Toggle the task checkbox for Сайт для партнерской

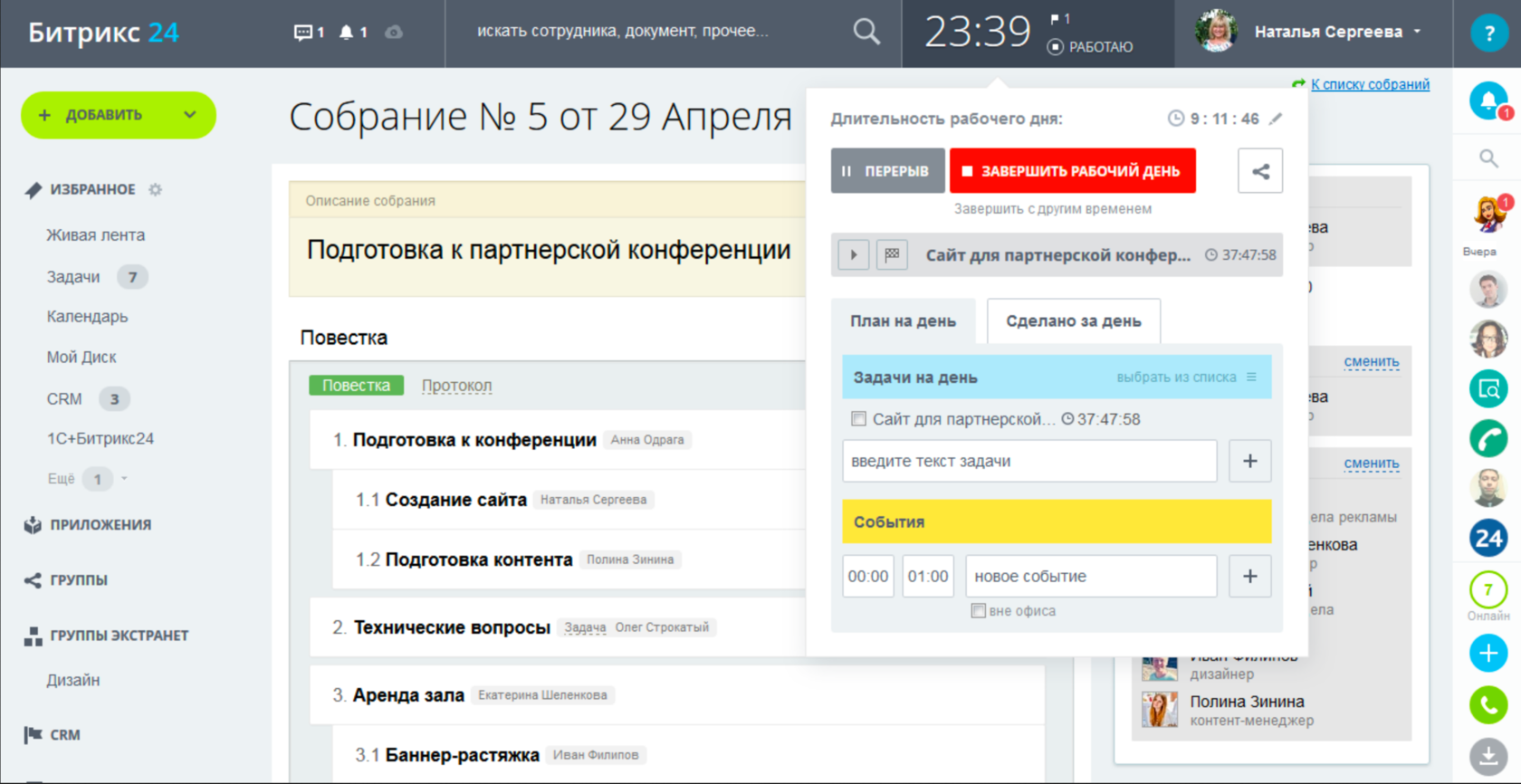pos(857,418)
